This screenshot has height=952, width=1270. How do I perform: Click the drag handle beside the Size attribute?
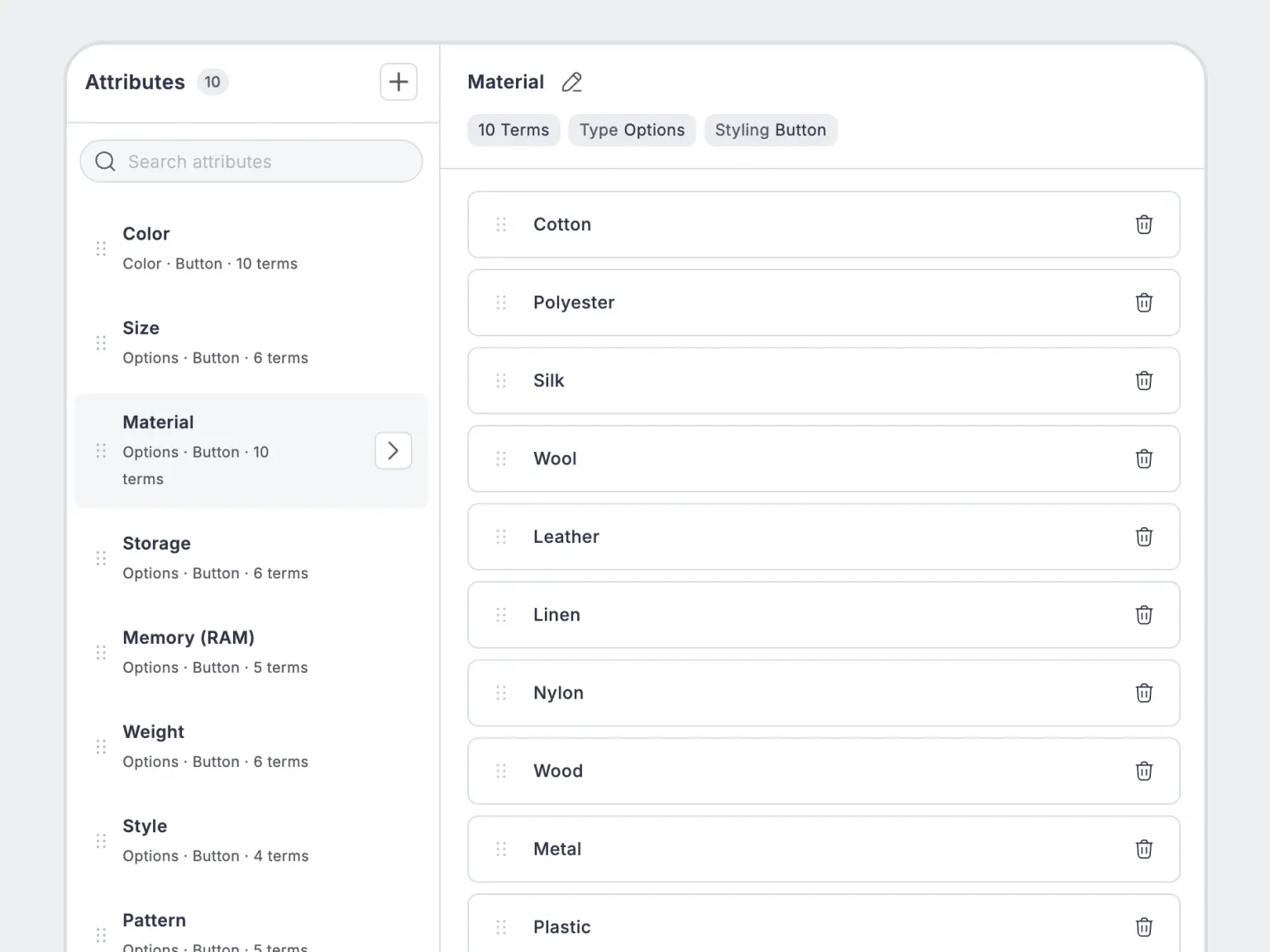tap(101, 343)
